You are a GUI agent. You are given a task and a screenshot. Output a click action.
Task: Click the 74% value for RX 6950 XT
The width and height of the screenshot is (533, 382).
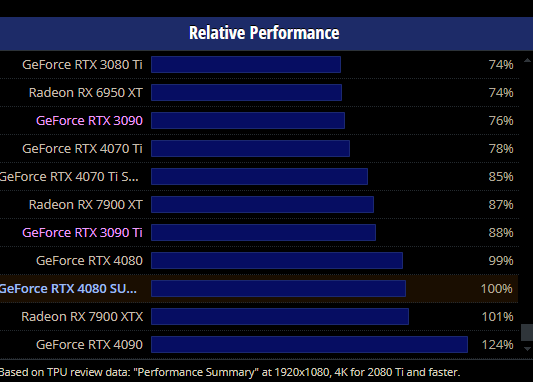[501, 93]
